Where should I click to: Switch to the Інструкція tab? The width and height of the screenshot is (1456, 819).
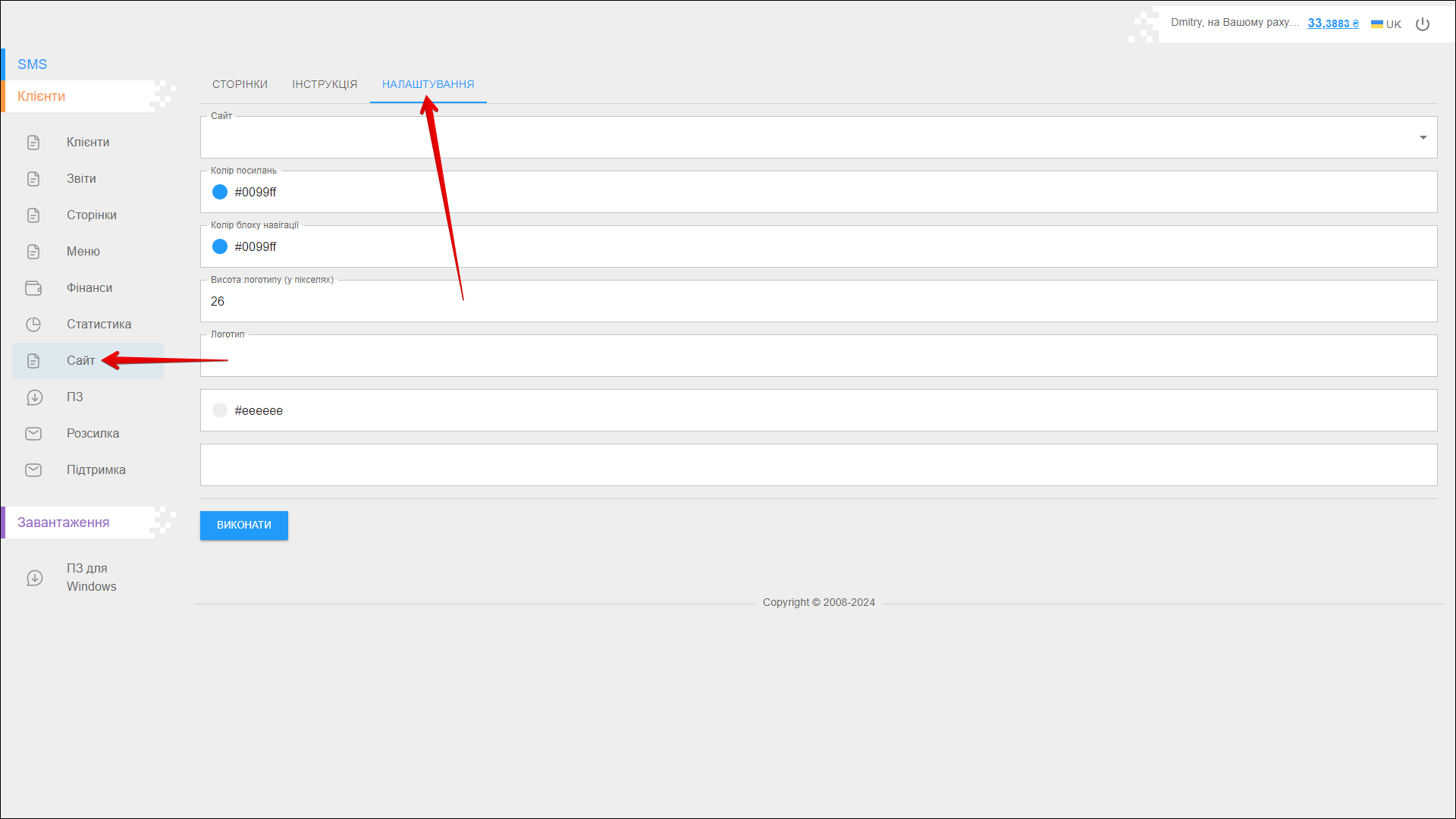click(x=325, y=84)
